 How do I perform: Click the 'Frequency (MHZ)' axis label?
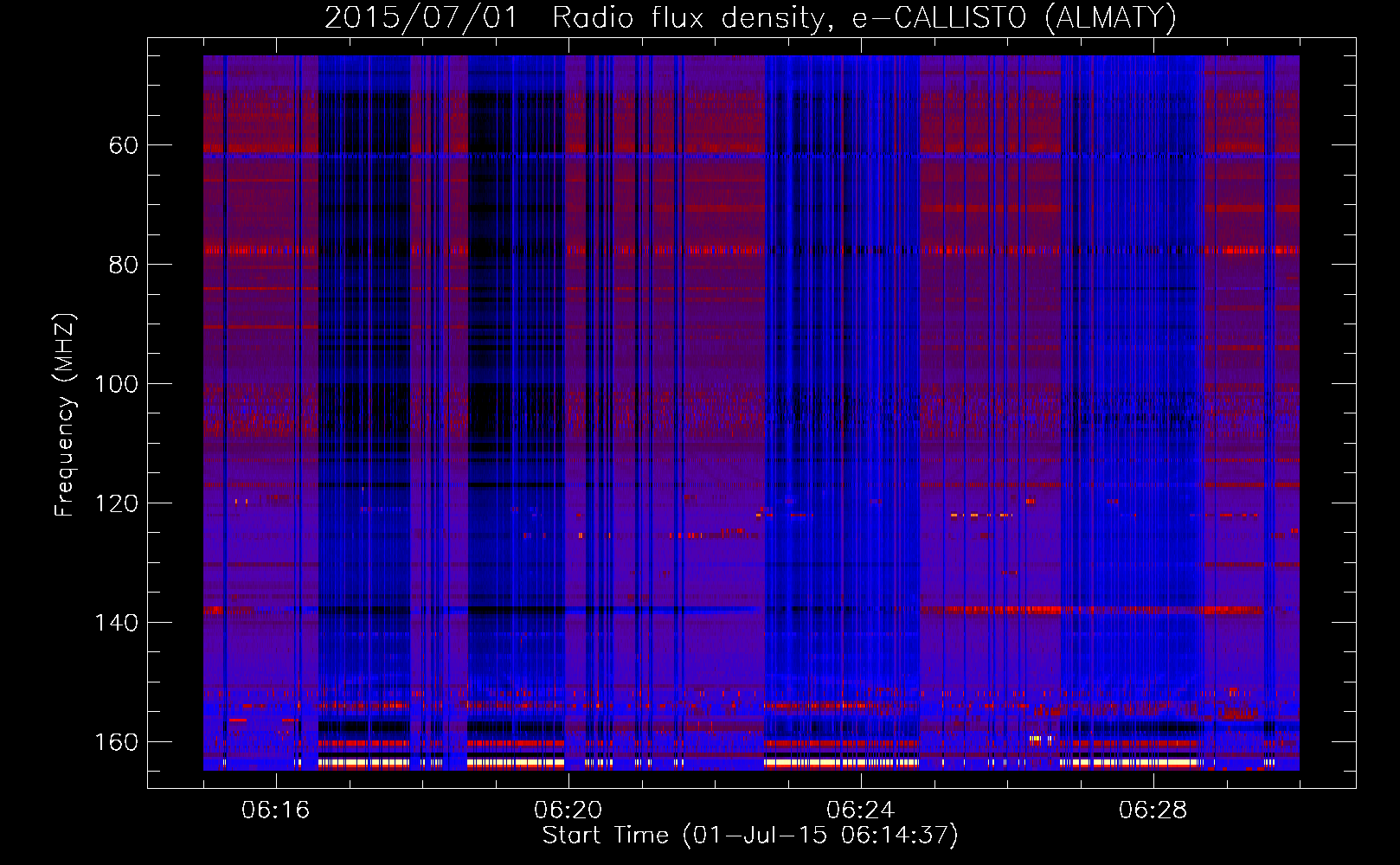tap(65, 415)
